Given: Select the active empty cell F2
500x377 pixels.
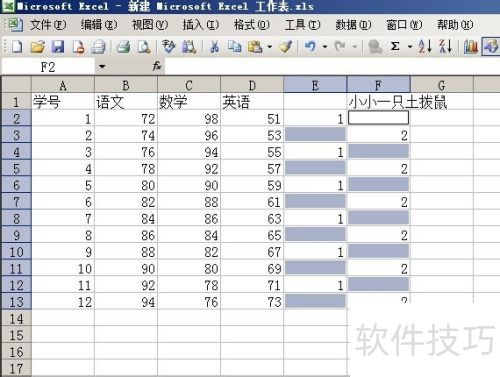Looking at the screenshot, I should pyautogui.click(x=378, y=118).
